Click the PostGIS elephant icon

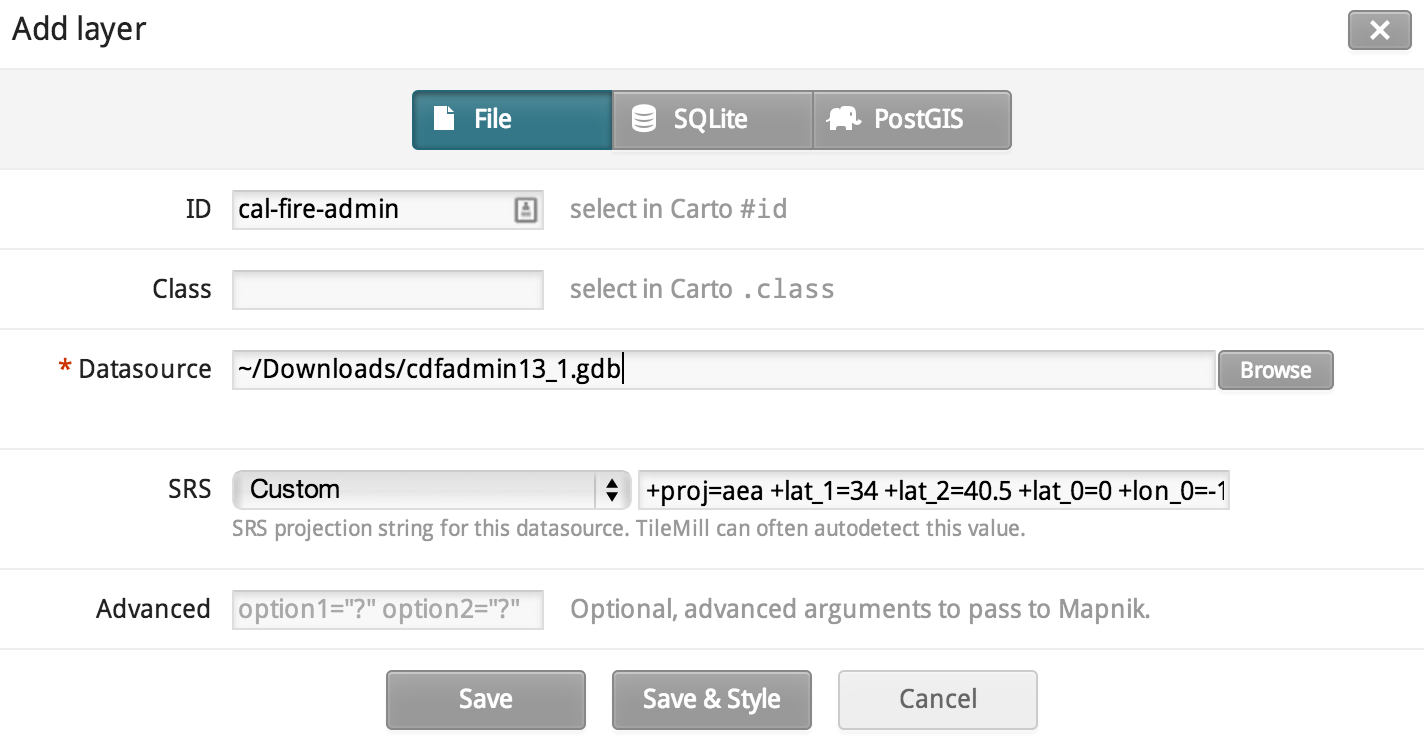pyautogui.click(x=844, y=119)
